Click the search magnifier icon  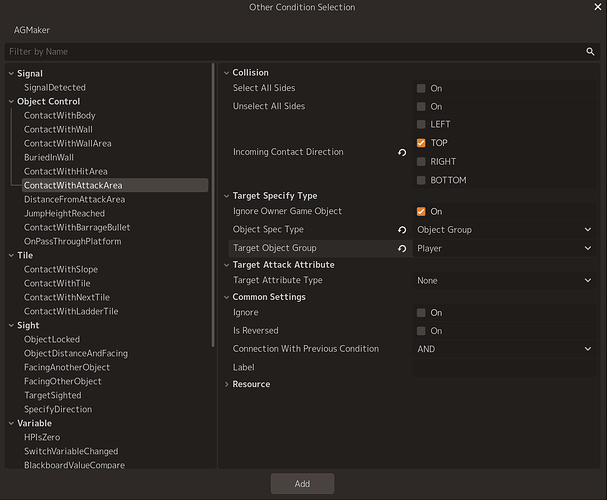[590, 51]
